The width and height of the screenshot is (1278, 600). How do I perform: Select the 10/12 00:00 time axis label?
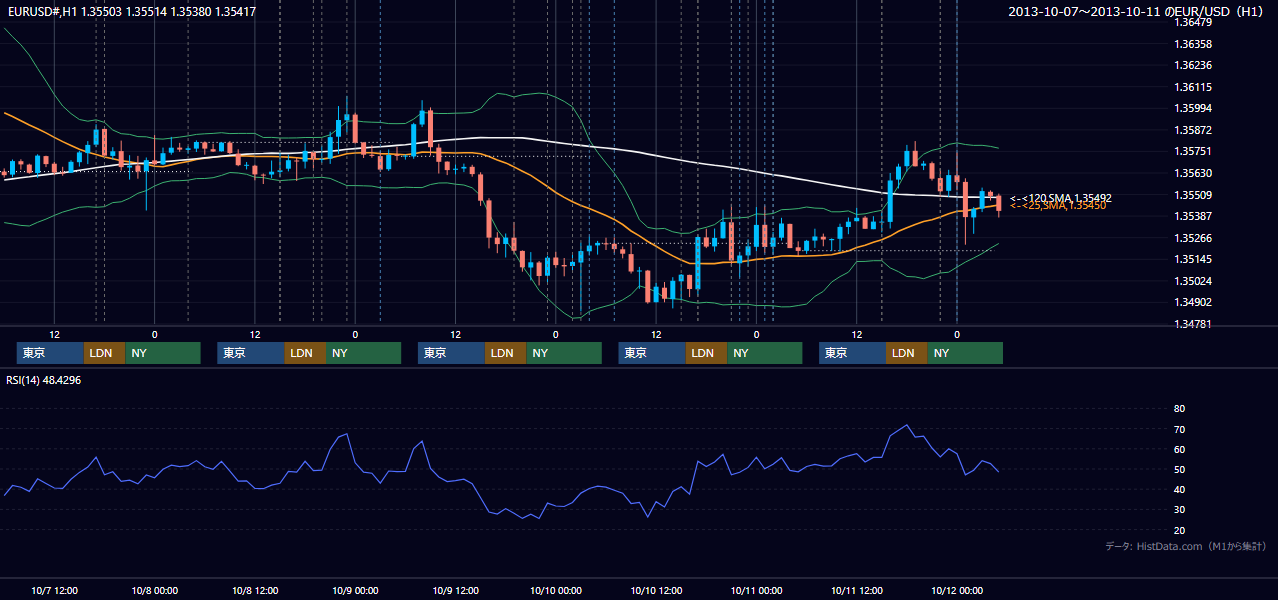[x=957, y=590]
